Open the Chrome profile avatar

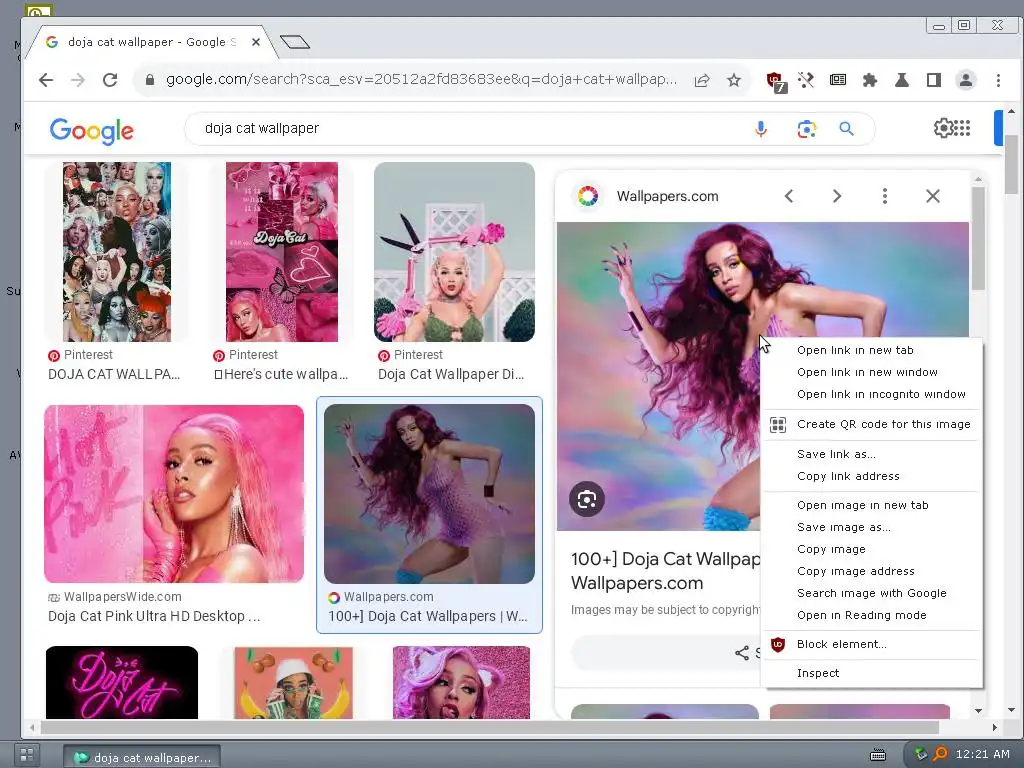point(966,80)
